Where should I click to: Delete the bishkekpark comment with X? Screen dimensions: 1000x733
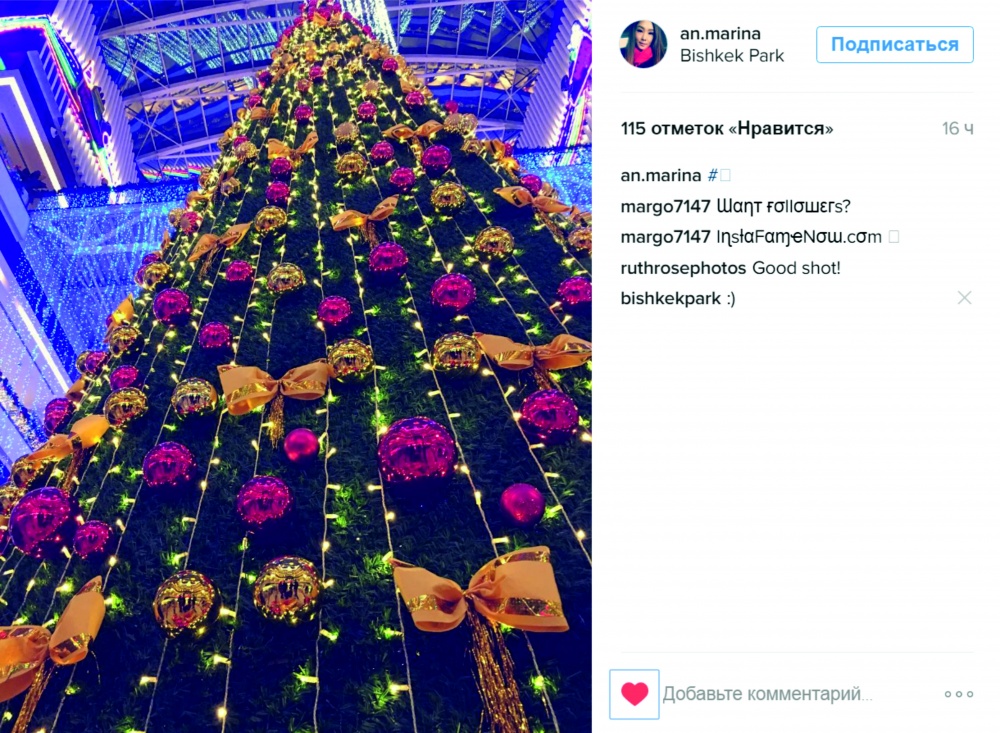[964, 298]
